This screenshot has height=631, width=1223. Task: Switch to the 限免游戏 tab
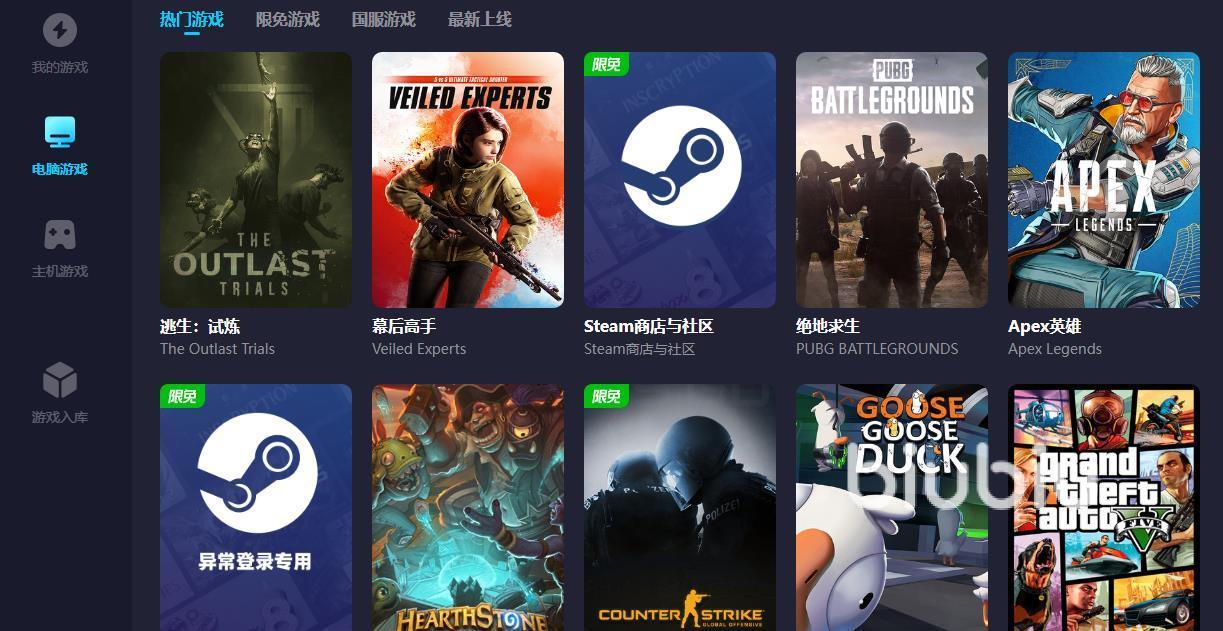pyautogui.click(x=288, y=19)
